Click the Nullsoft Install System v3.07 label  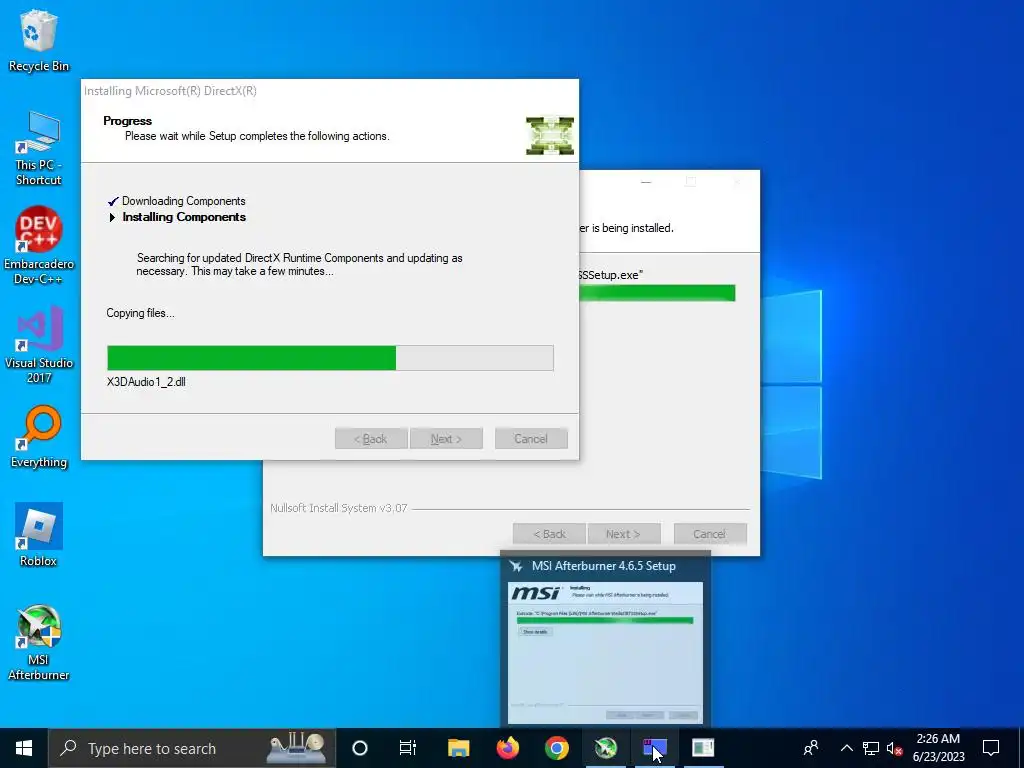(x=339, y=508)
